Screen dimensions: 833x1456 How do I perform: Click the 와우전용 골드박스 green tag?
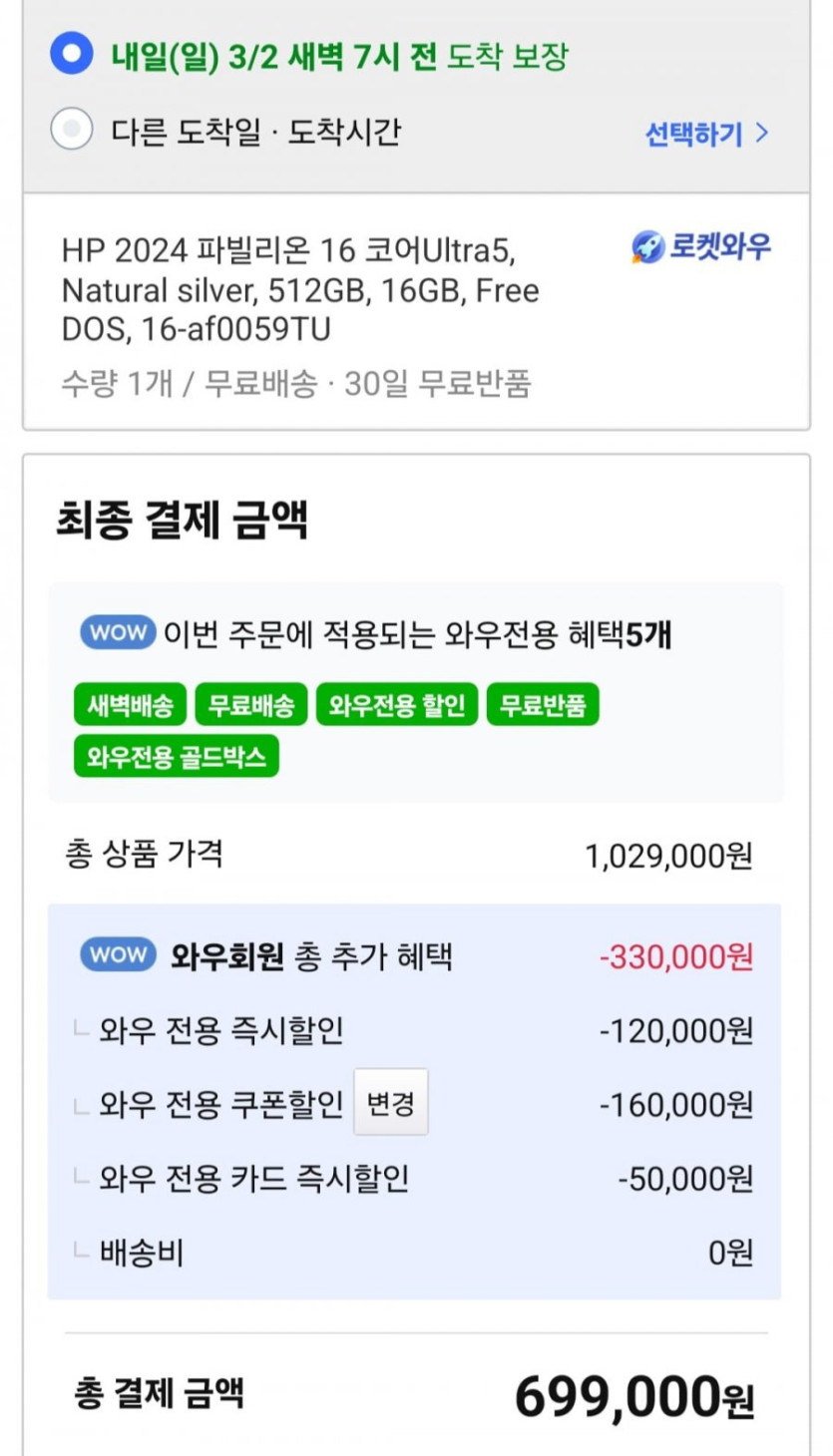tap(177, 756)
